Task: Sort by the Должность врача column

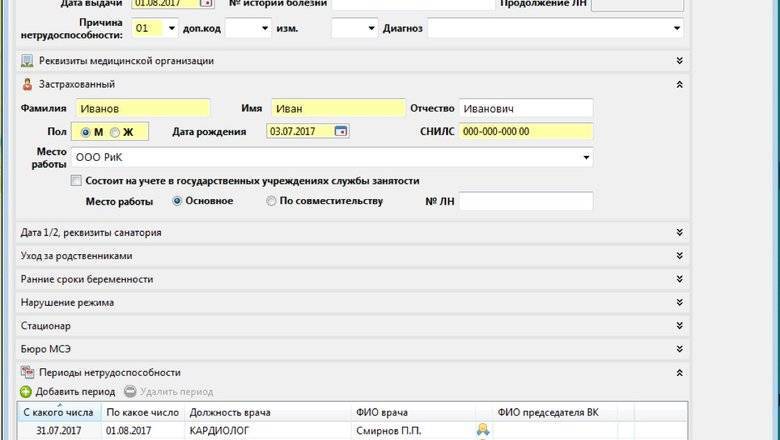Action: [268, 412]
